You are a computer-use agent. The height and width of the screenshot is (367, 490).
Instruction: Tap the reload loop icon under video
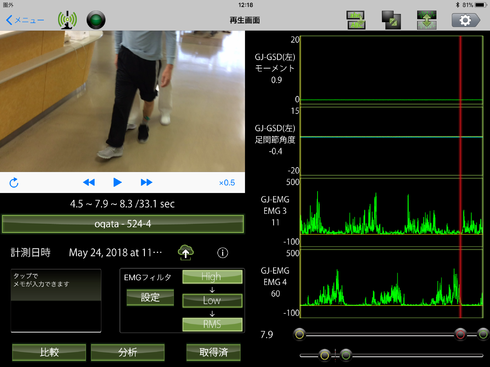(14, 182)
